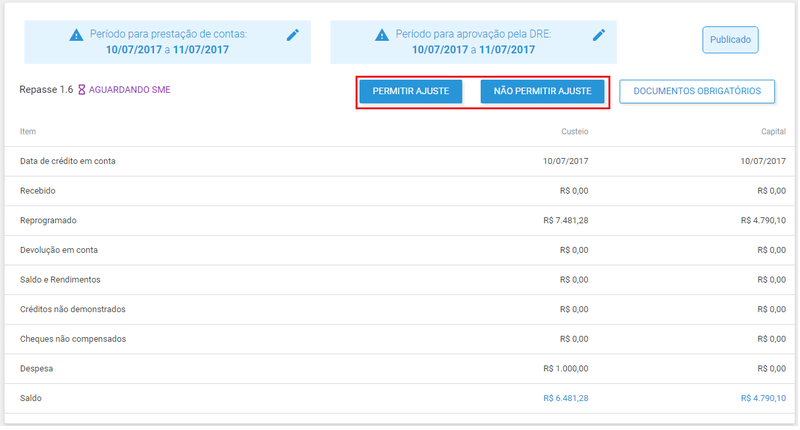Select the Recebido row label
The image size is (800, 430).
pyautogui.click(x=38, y=191)
